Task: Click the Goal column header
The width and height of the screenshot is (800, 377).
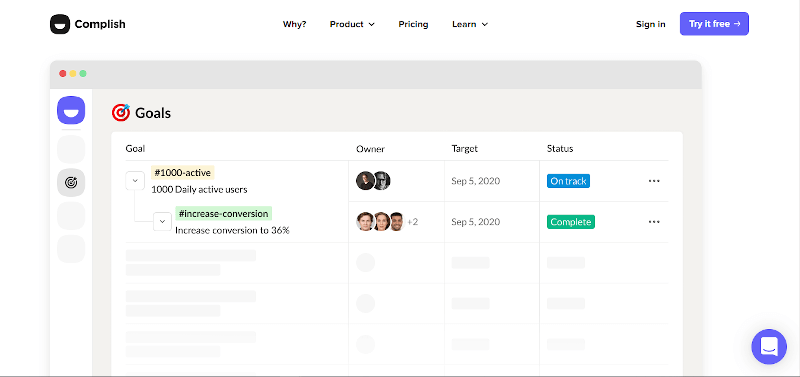Action: pos(135,148)
